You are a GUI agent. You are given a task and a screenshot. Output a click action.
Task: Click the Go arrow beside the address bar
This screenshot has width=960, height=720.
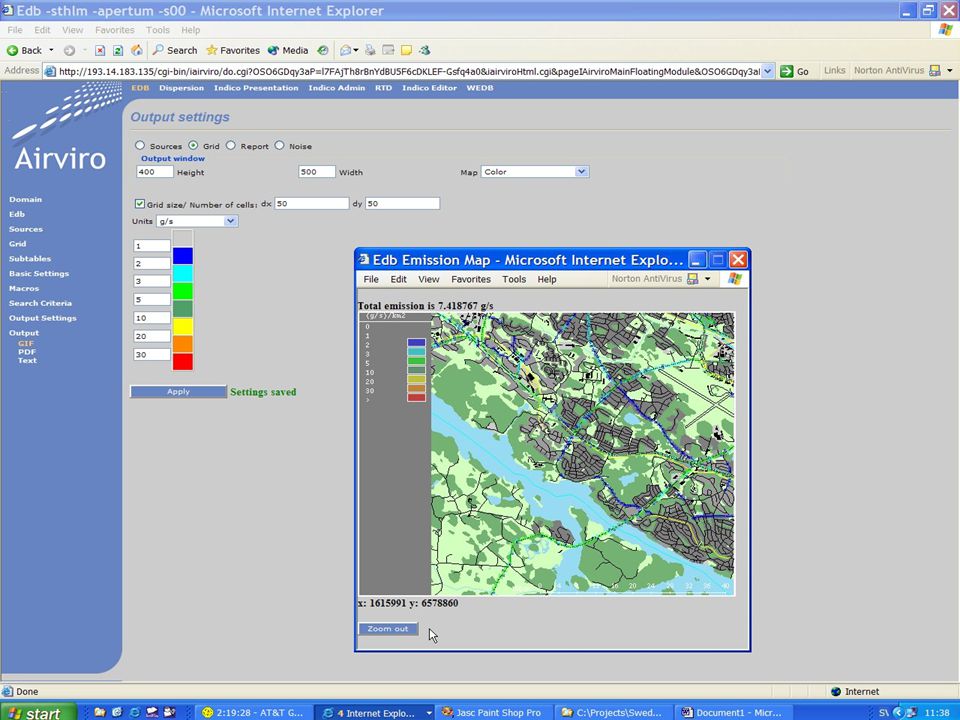[x=787, y=71]
